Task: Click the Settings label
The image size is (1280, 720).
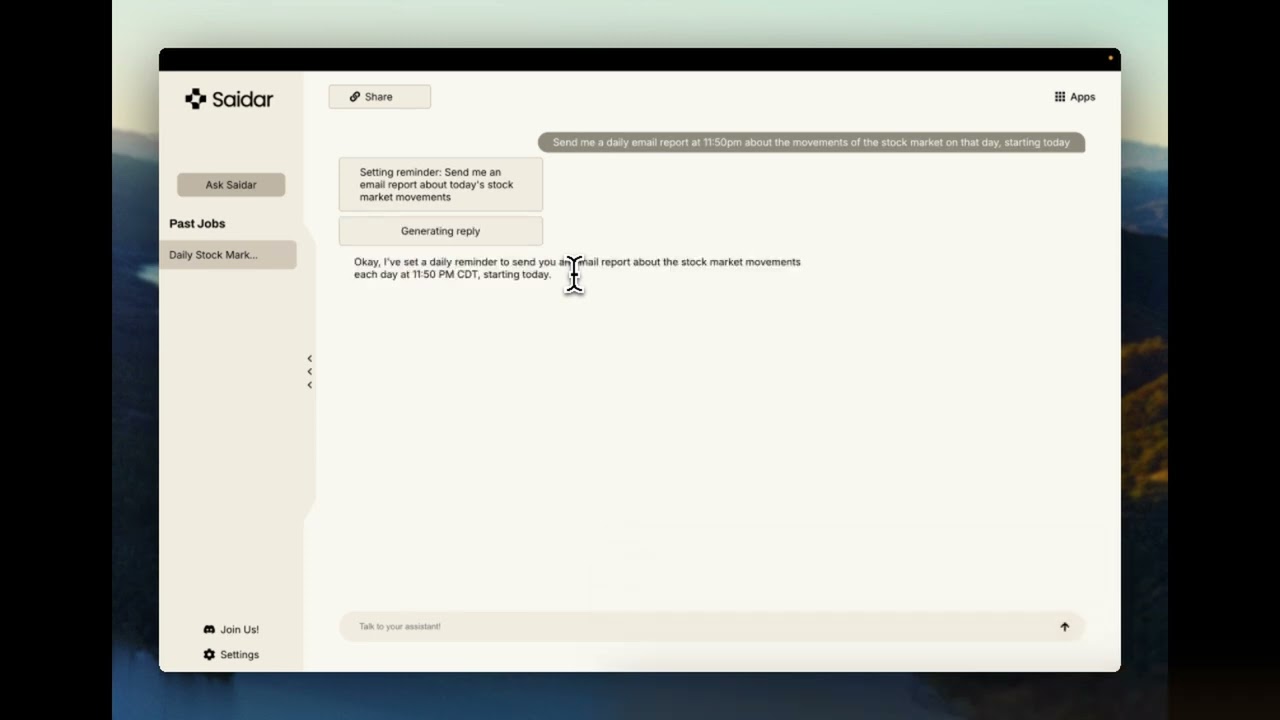Action: pyautogui.click(x=240, y=655)
